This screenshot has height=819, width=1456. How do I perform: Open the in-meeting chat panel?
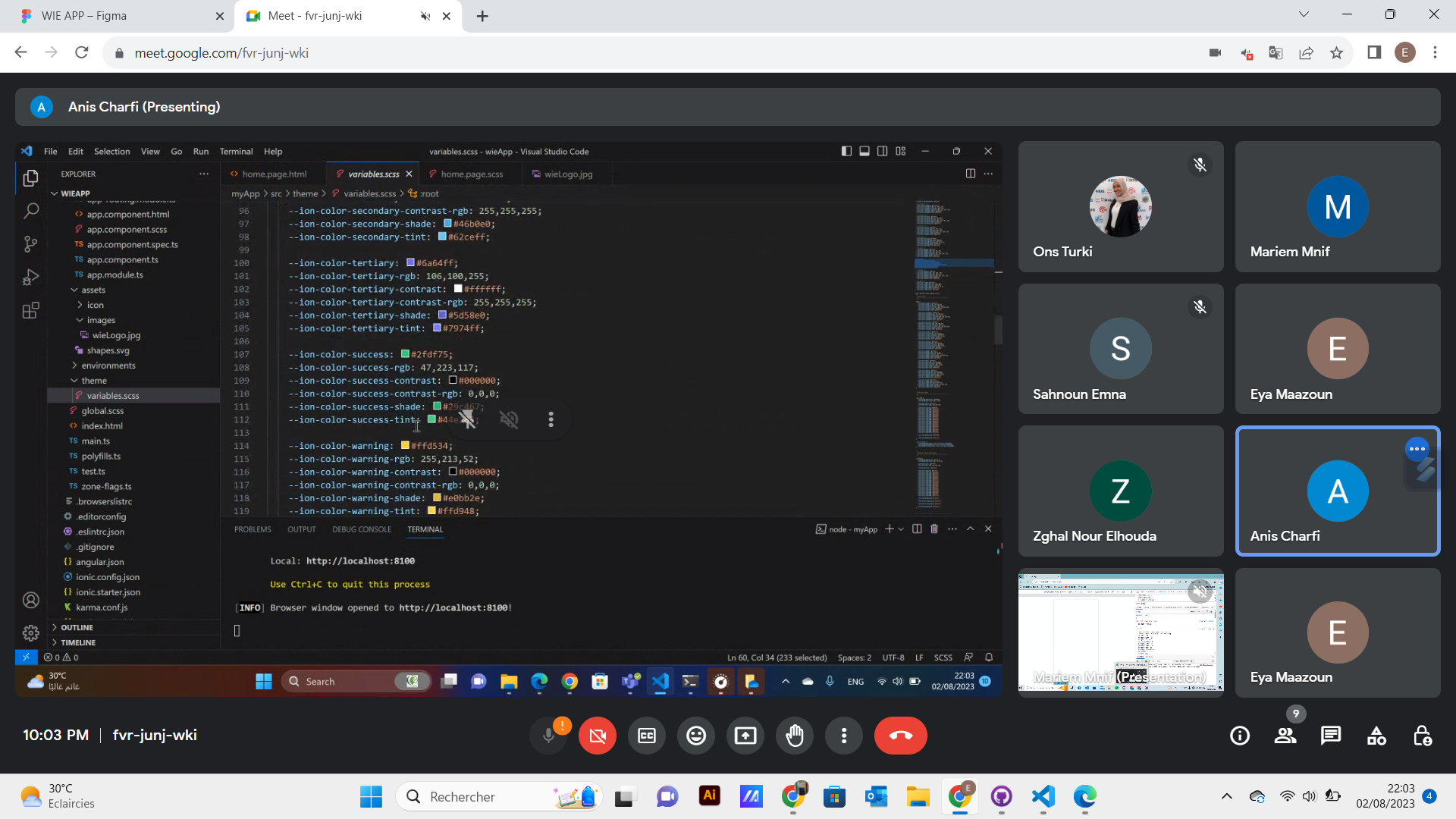(1330, 735)
